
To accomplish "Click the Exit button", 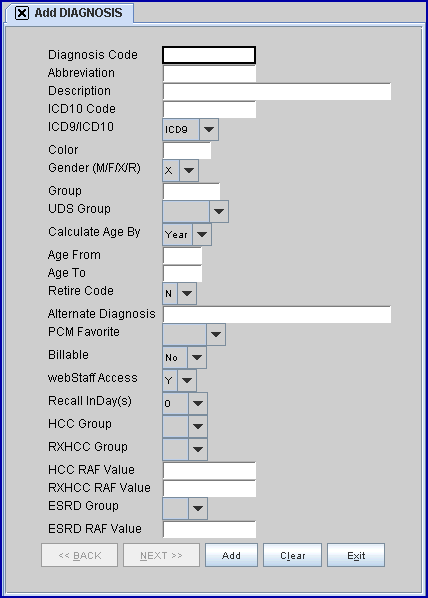I will click(356, 555).
